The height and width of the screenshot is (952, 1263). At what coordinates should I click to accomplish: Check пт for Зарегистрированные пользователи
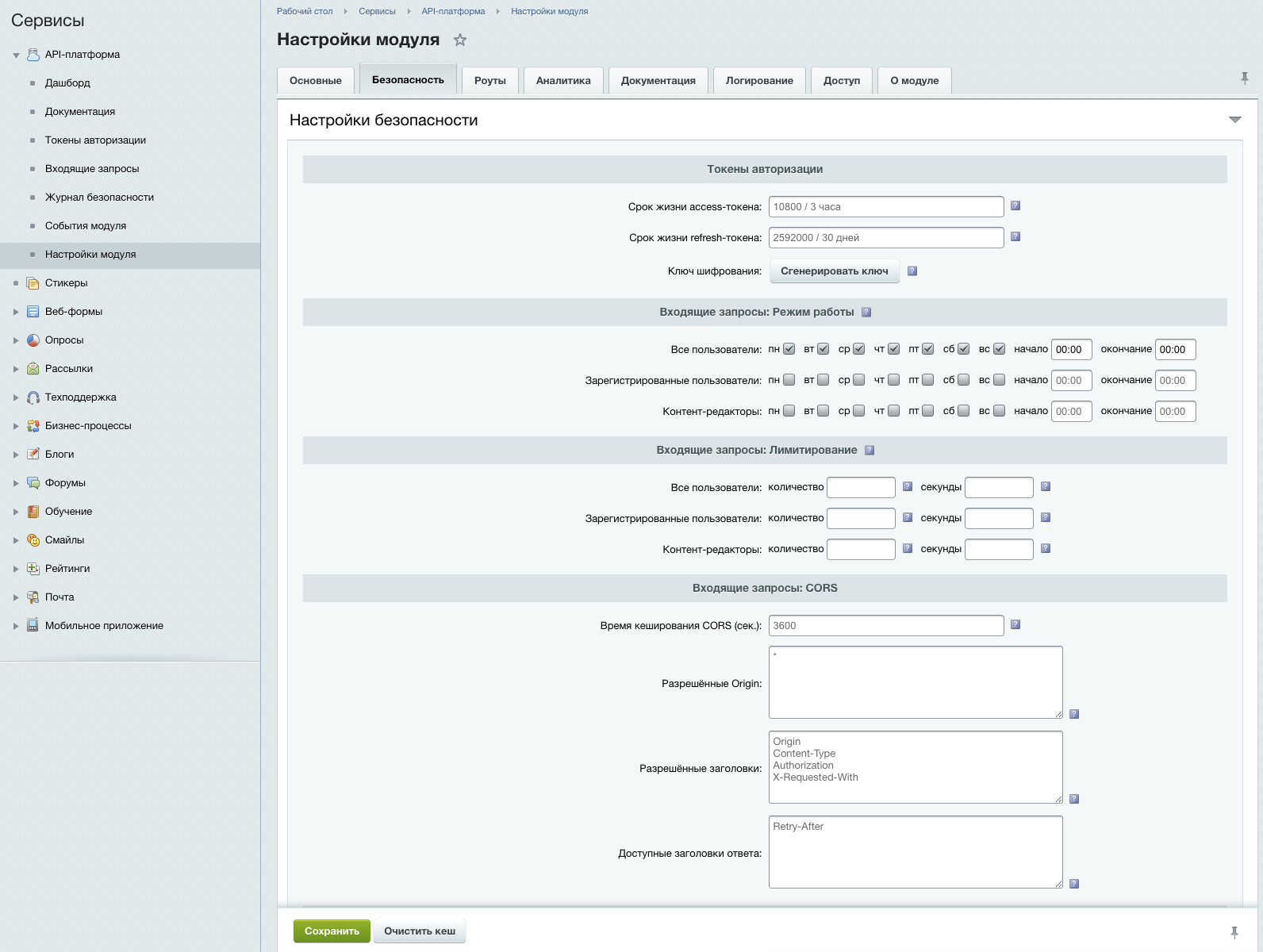pos(928,380)
